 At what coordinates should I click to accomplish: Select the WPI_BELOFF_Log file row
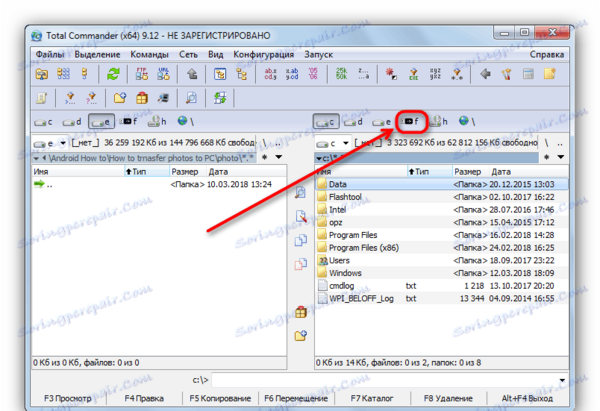click(x=442, y=298)
